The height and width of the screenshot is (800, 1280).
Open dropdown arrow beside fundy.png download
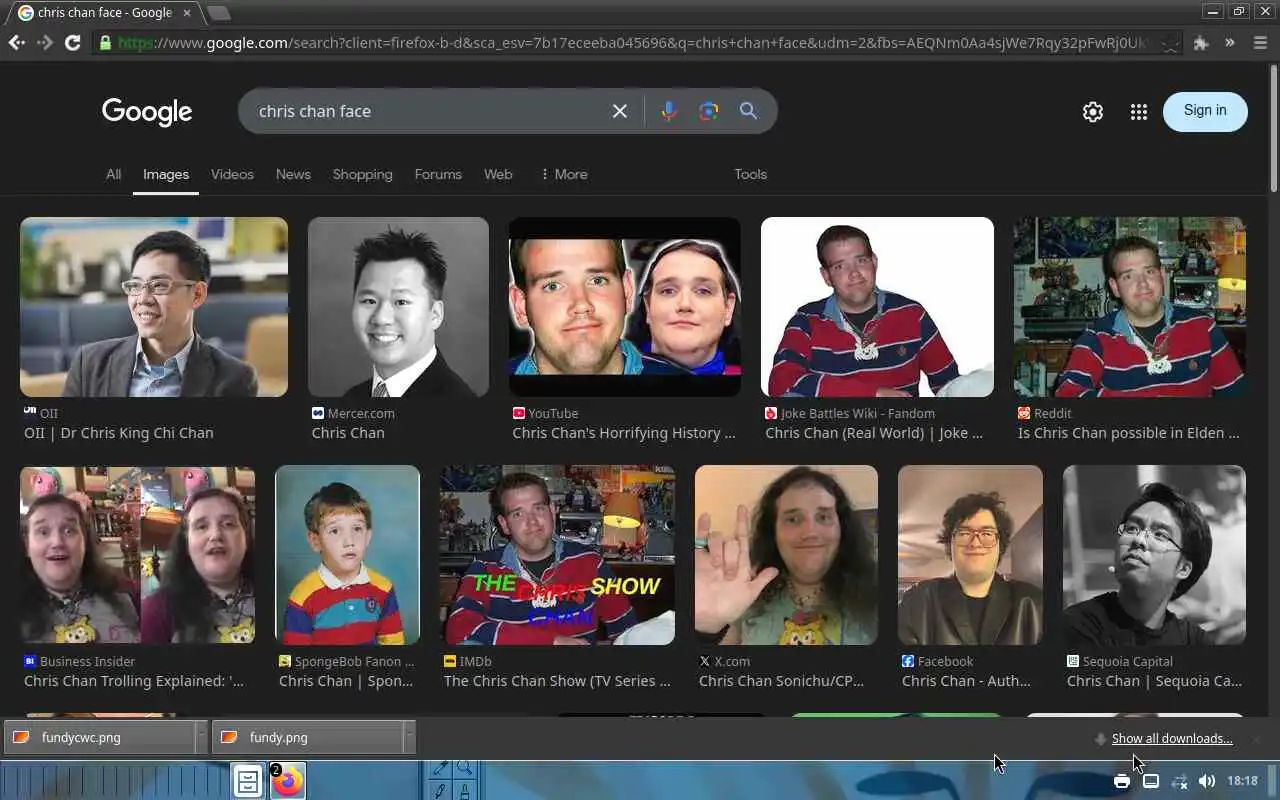(x=409, y=737)
